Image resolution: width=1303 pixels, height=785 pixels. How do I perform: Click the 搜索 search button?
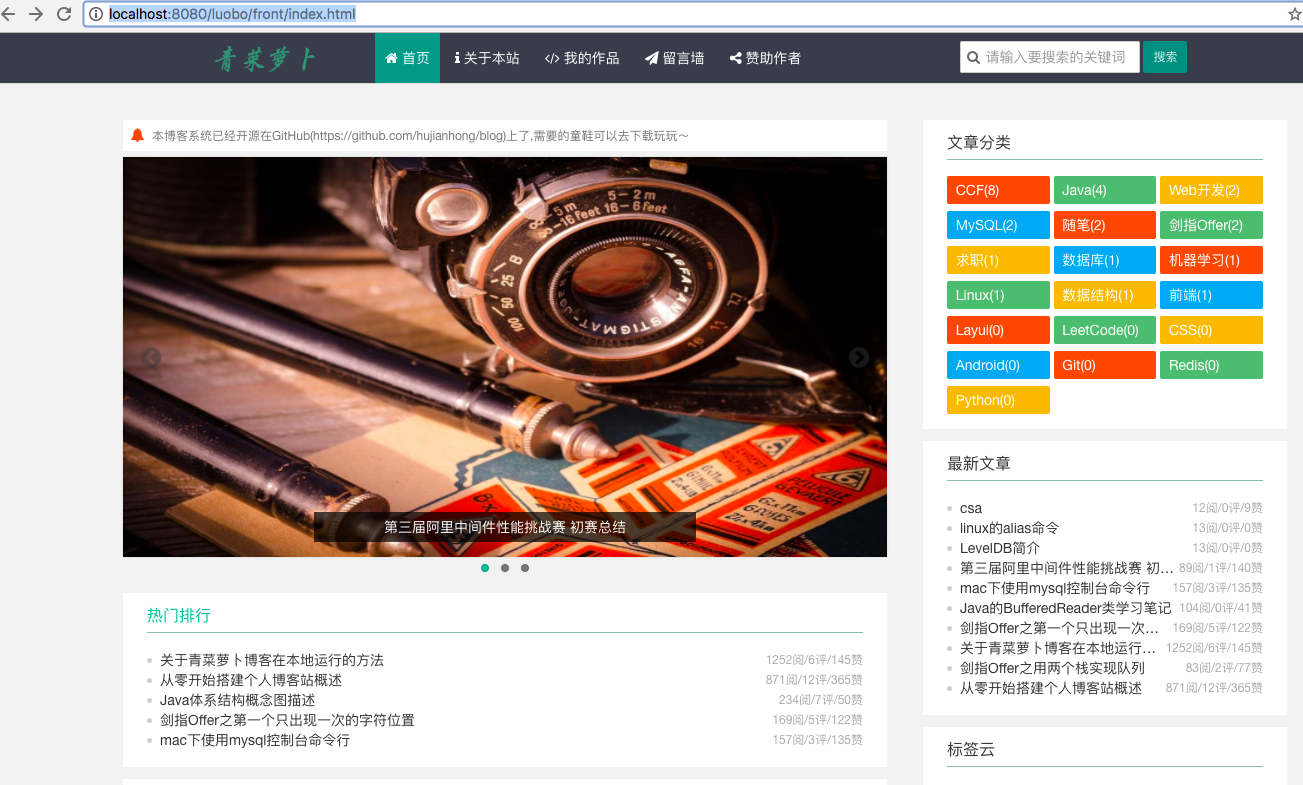(1165, 57)
